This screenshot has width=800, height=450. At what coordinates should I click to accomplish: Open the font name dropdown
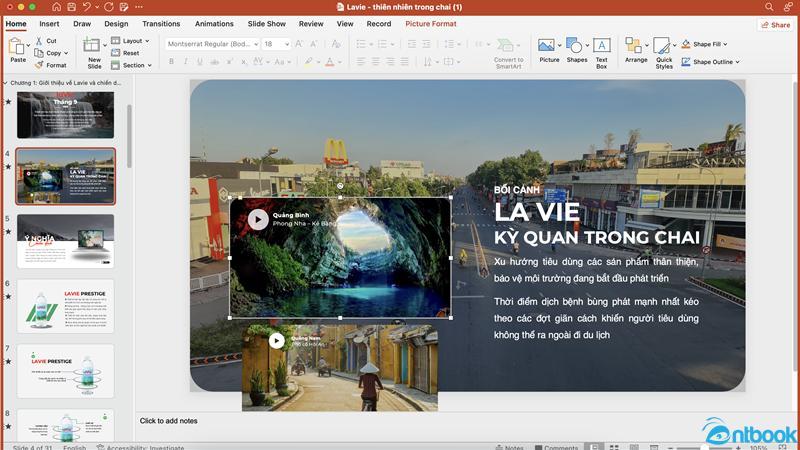pyautogui.click(x=256, y=44)
